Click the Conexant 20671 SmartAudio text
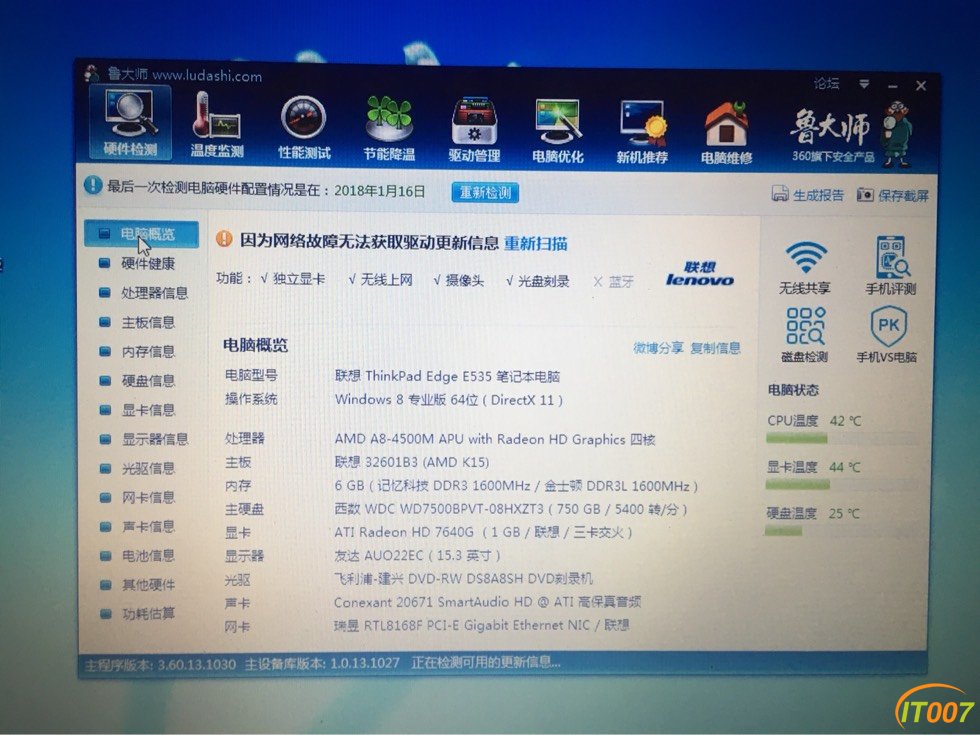This screenshot has width=980, height=735. [x=487, y=602]
